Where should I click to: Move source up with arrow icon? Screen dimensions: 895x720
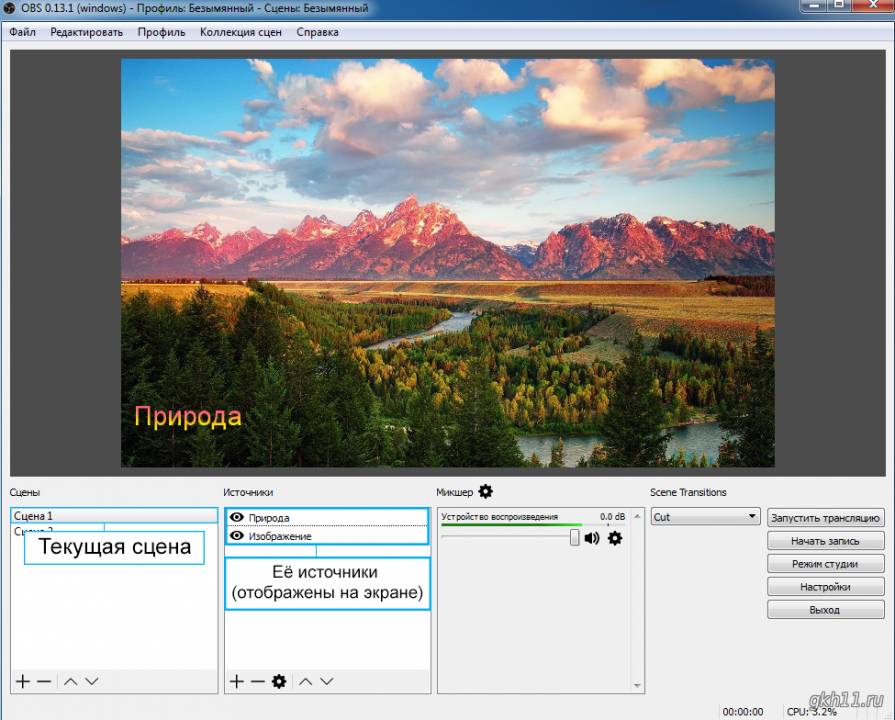coord(305,681)
